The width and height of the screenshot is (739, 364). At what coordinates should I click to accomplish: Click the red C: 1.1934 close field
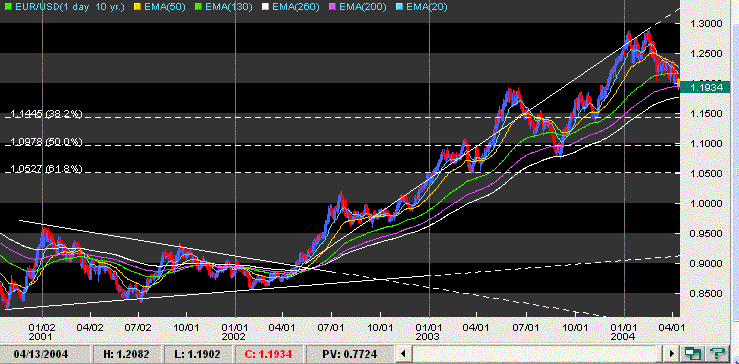pos(269,354)
